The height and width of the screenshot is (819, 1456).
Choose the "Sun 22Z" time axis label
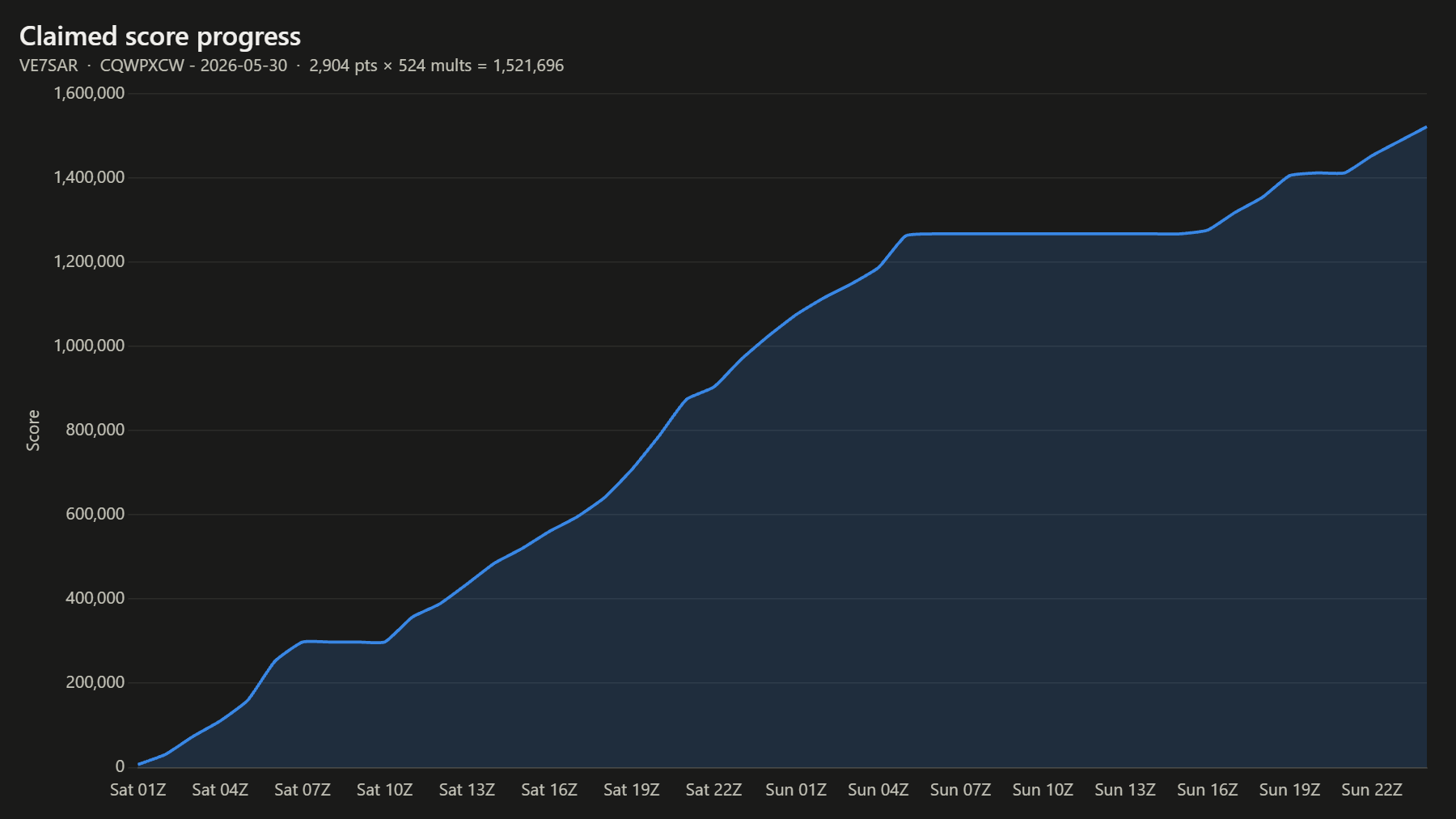(1372, 790)
